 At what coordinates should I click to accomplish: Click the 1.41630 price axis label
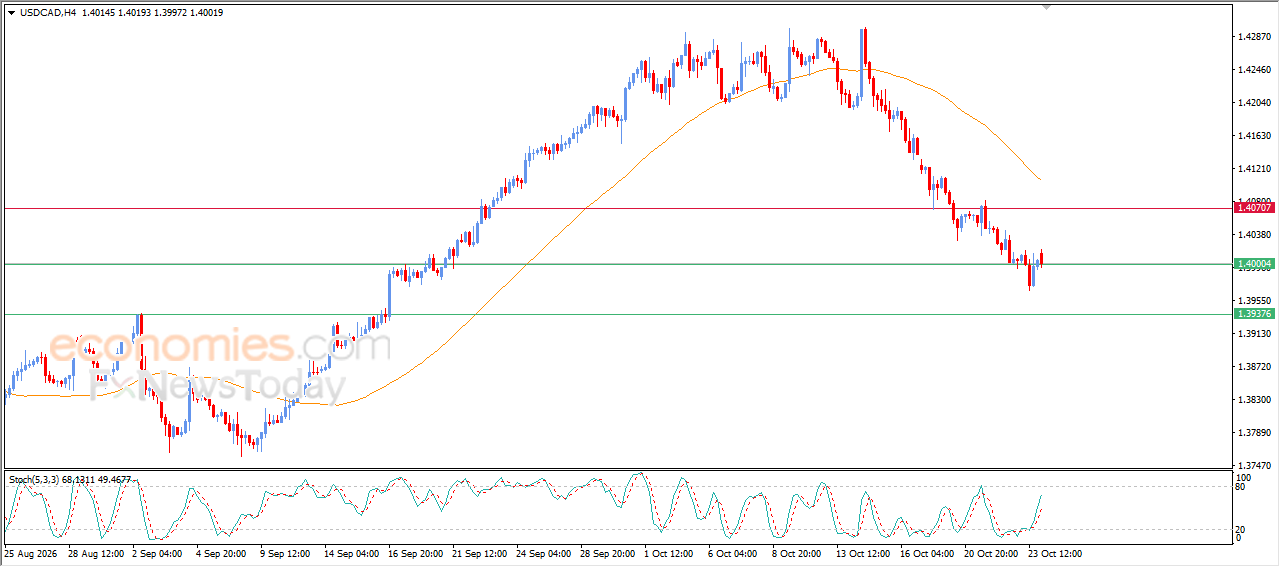tap(1254, 136)
